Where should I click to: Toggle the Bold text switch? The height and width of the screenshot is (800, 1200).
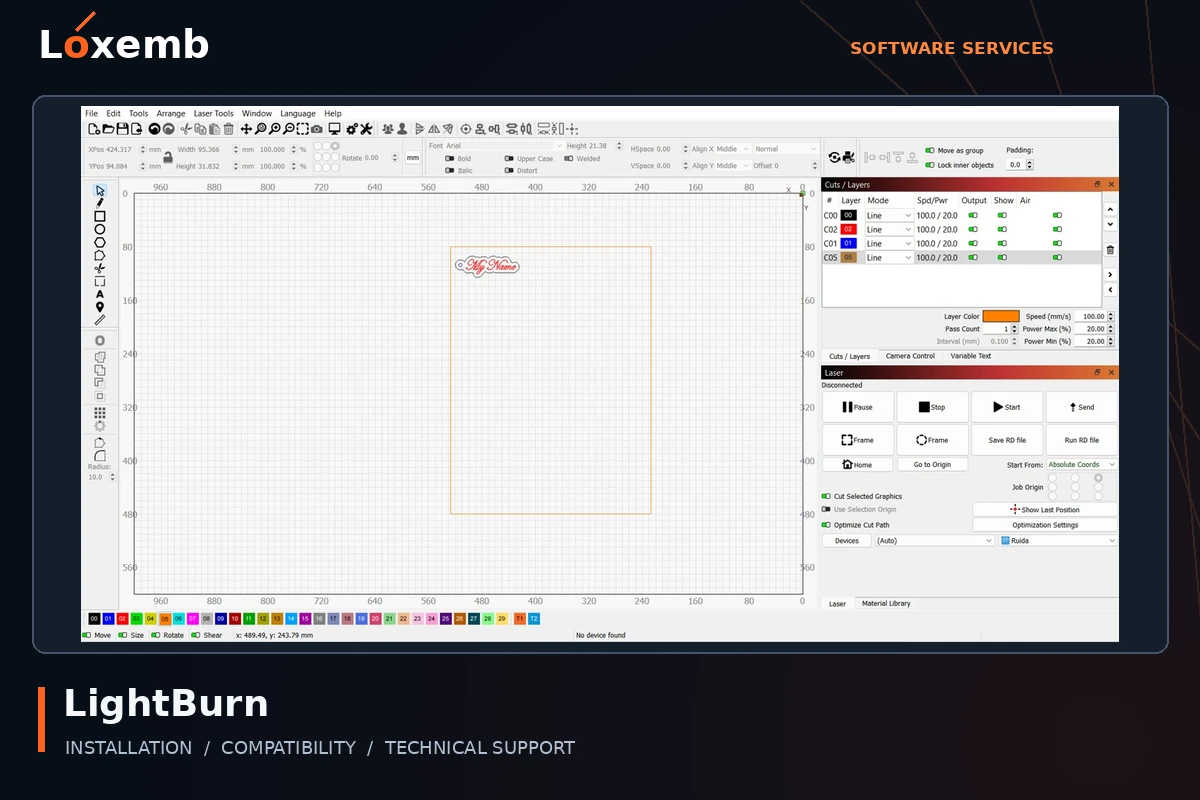tap(450, 158)
